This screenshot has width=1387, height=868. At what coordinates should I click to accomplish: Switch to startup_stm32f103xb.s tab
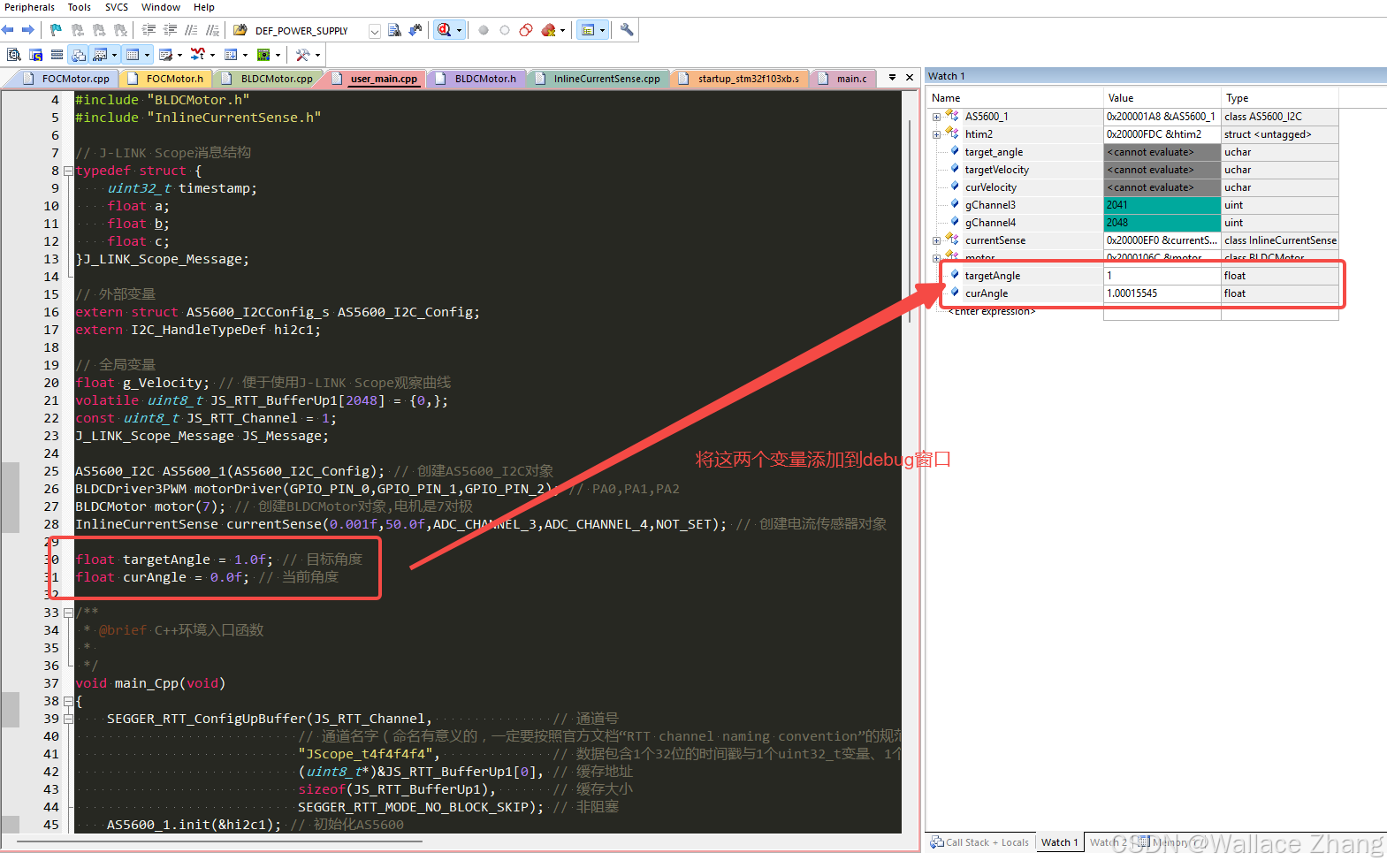[x=739, y=79]
